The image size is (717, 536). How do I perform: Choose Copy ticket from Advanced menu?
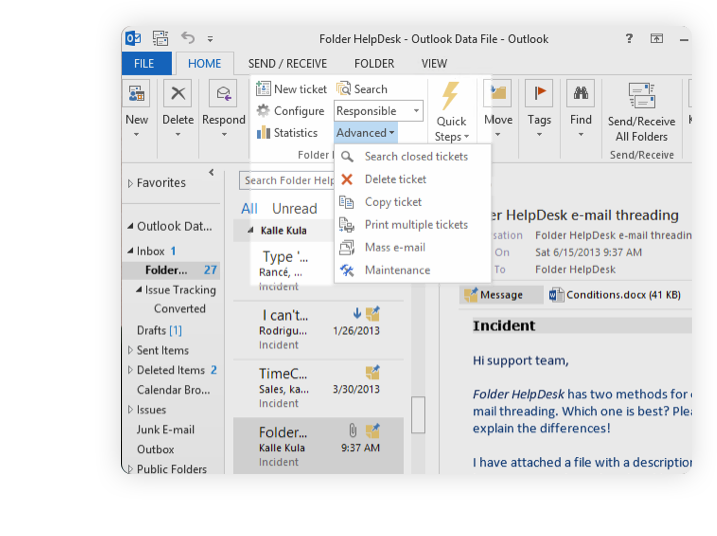[413, 202]
